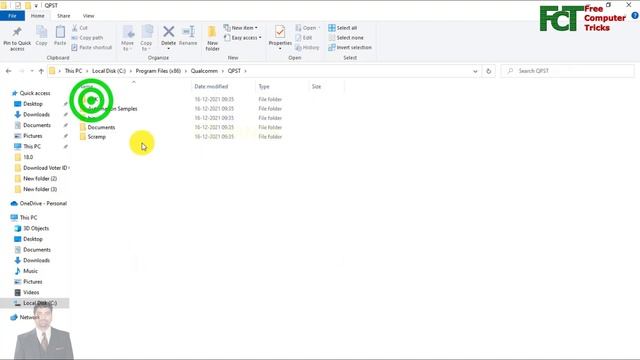The image size is (640, 360).
Task: Click Pin to Quick access icon
Action: coord(17,38)
